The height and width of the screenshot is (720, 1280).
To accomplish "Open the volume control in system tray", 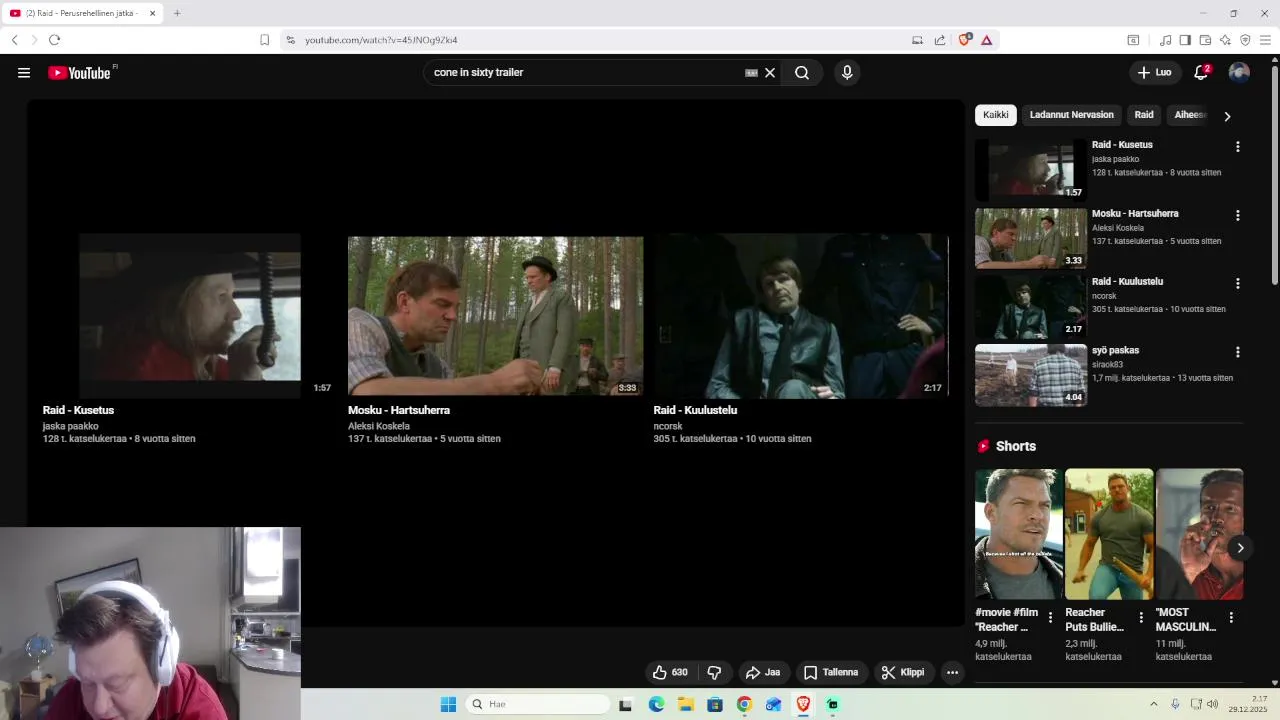I will [x=1212, y=704].
